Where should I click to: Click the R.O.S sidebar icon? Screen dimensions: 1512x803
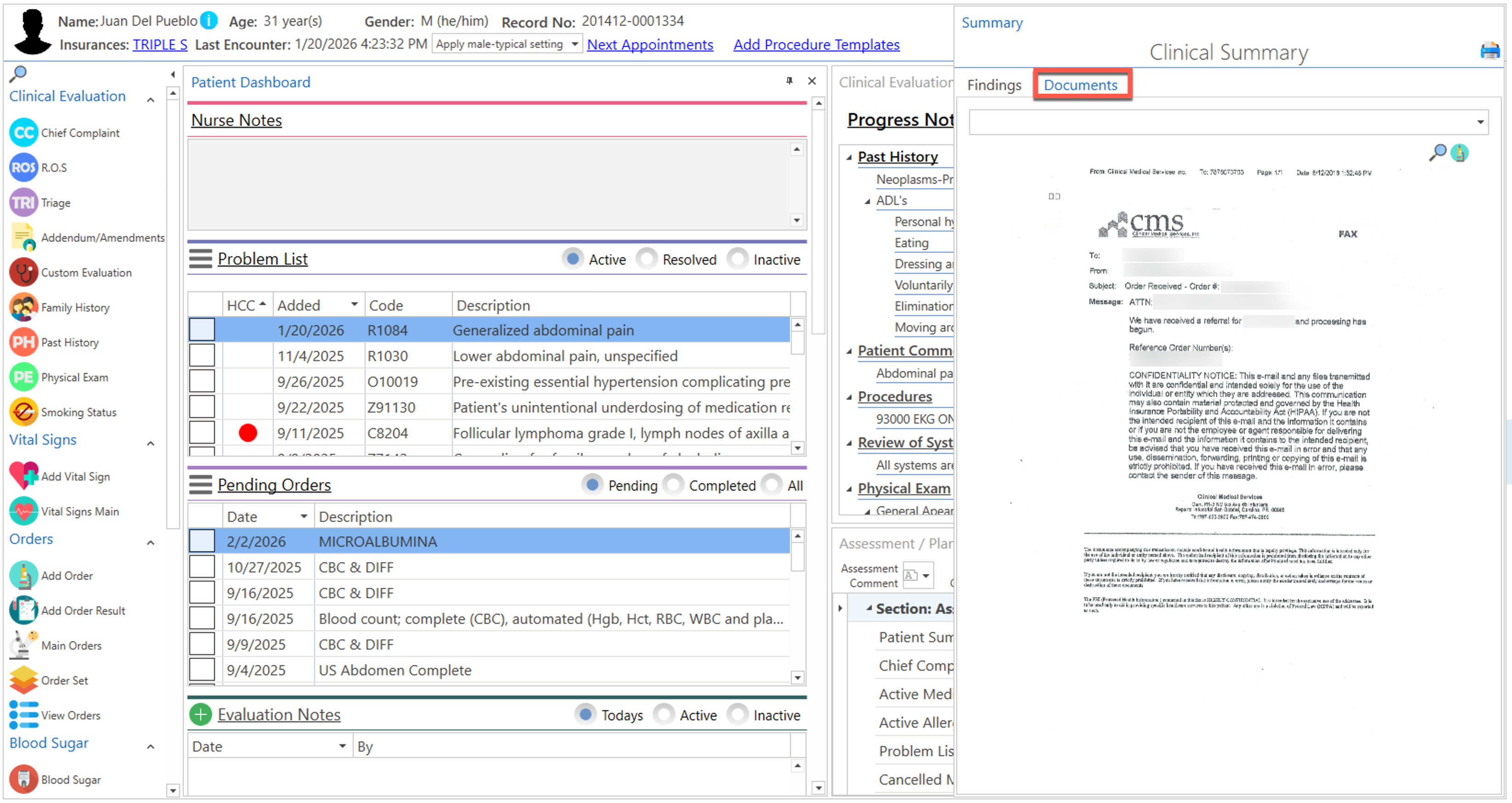click(23, 168)
